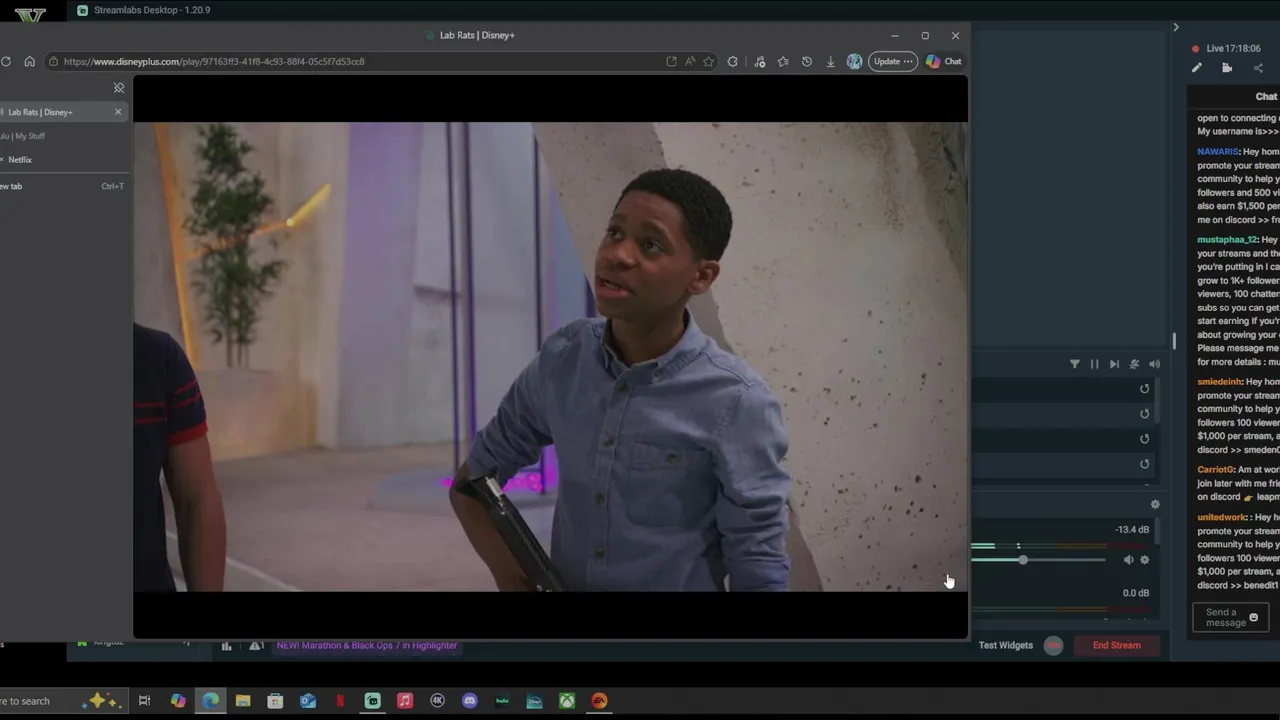Screen dimensions: 1280x720
Task: Open browser extensions puzzle icon
Action: point(733,61)
